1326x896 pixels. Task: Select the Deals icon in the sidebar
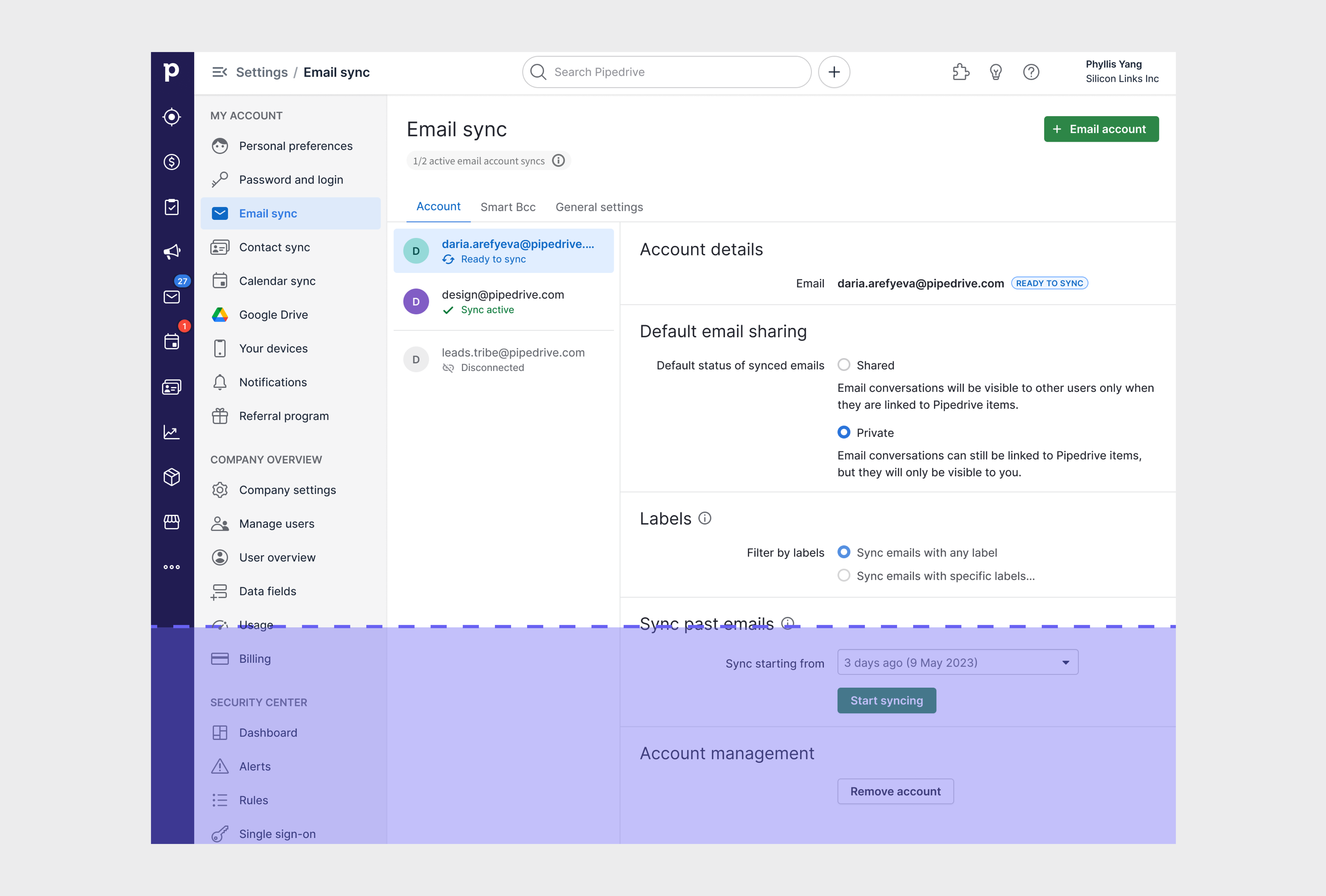(172, 162)
